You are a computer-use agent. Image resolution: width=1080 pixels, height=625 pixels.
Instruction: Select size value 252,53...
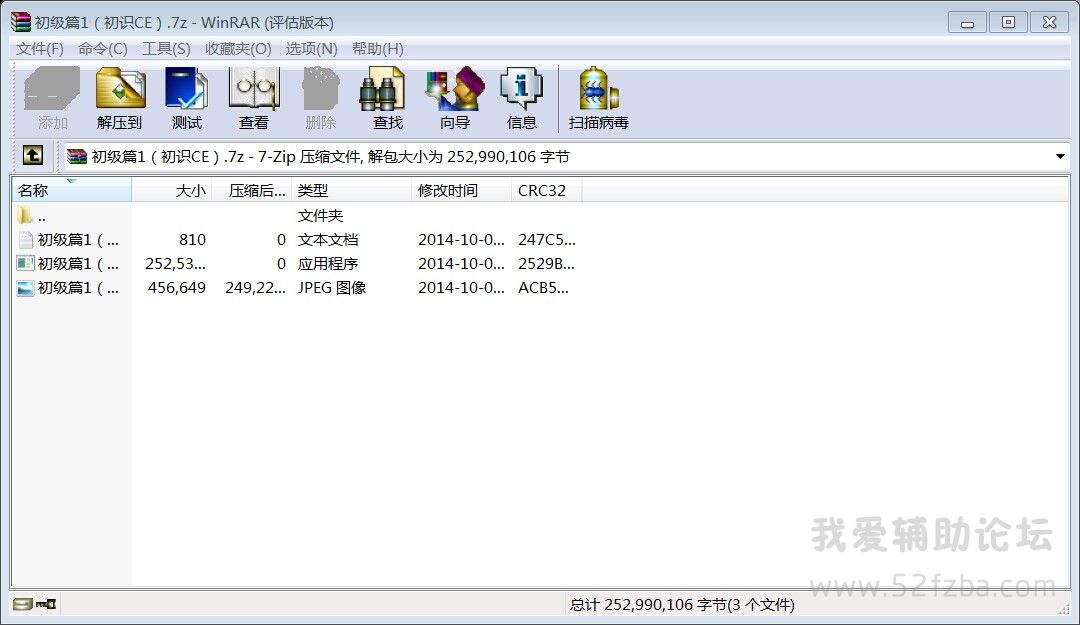176,264
